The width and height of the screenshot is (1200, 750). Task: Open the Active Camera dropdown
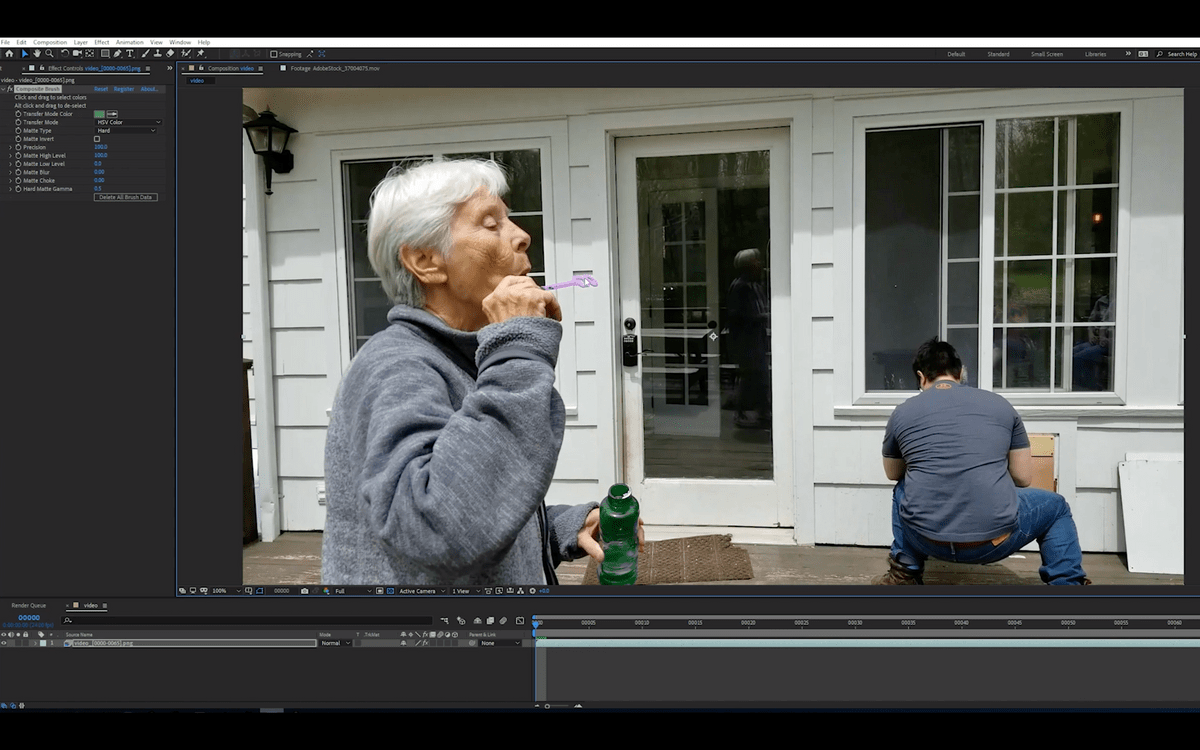coord(422,591)
